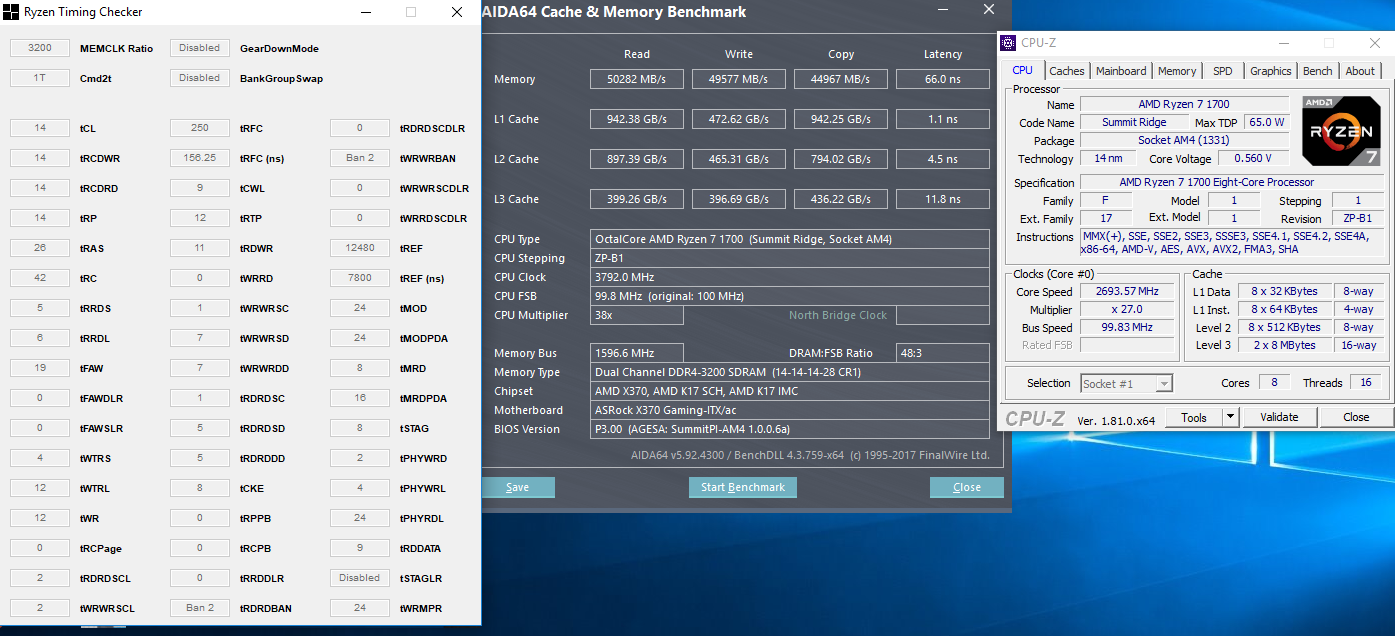This screenshot has height=636, width=1395.
Task: Click the MEMCLK Ratio 3200 field
Action: click(40, 48)
